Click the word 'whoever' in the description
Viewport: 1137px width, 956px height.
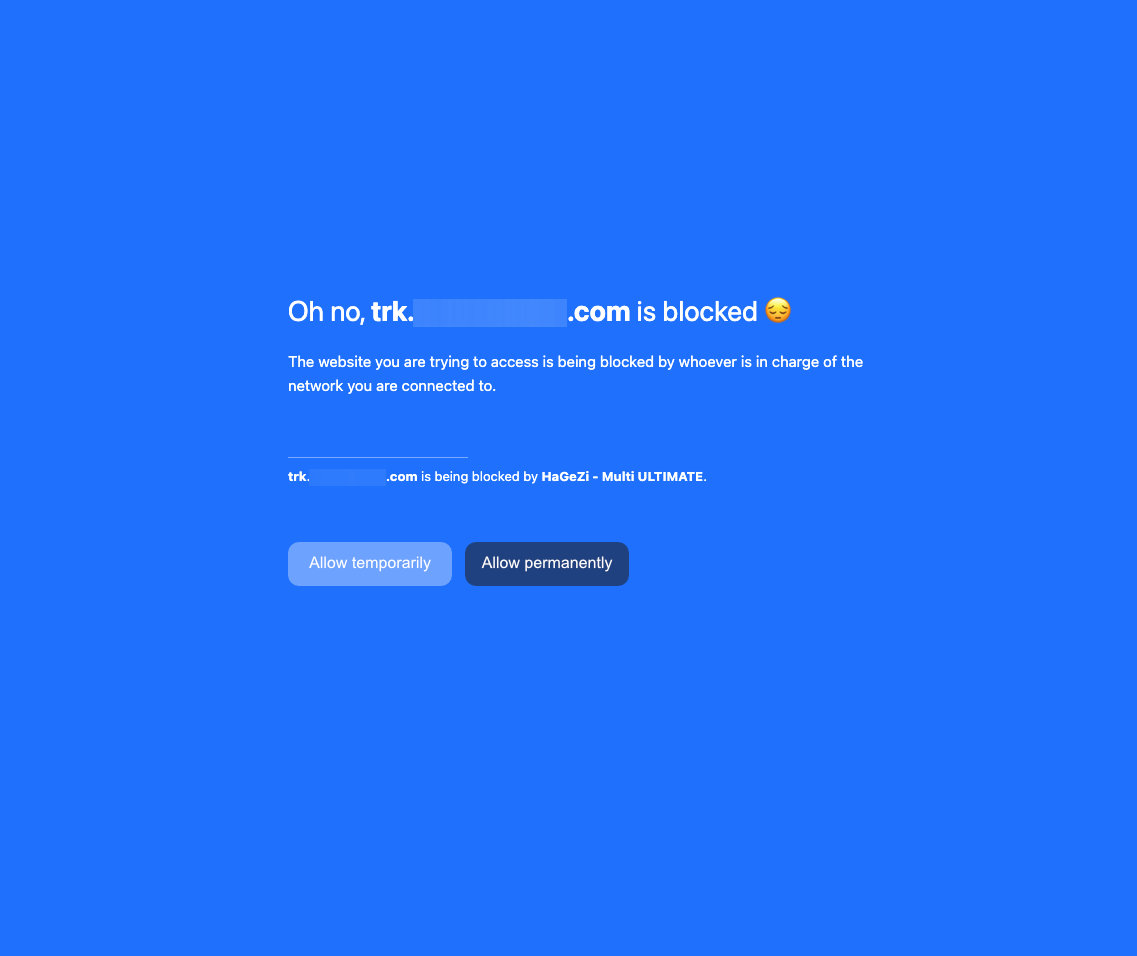(708, 362)
